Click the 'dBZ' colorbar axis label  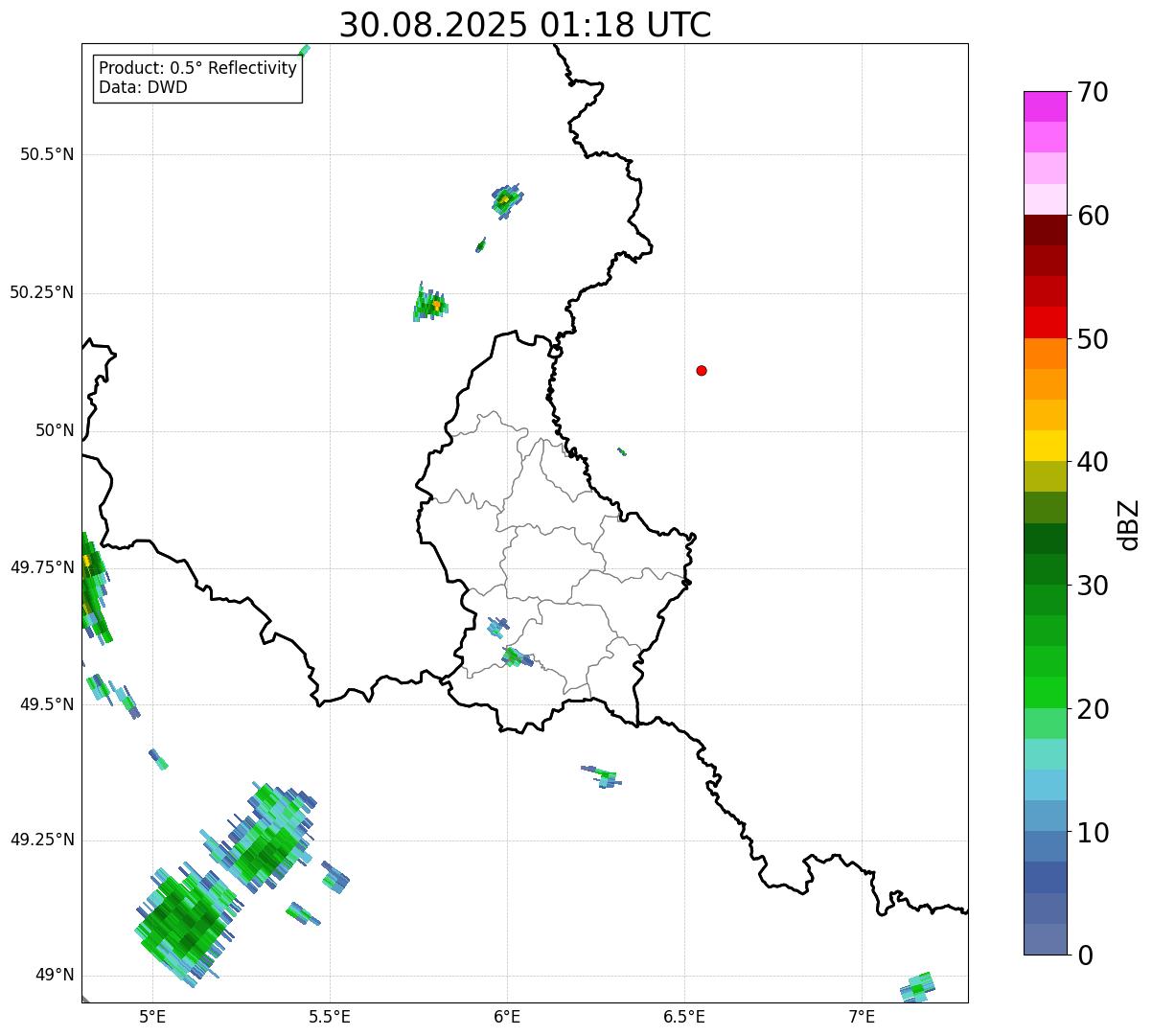point(1129,524)
